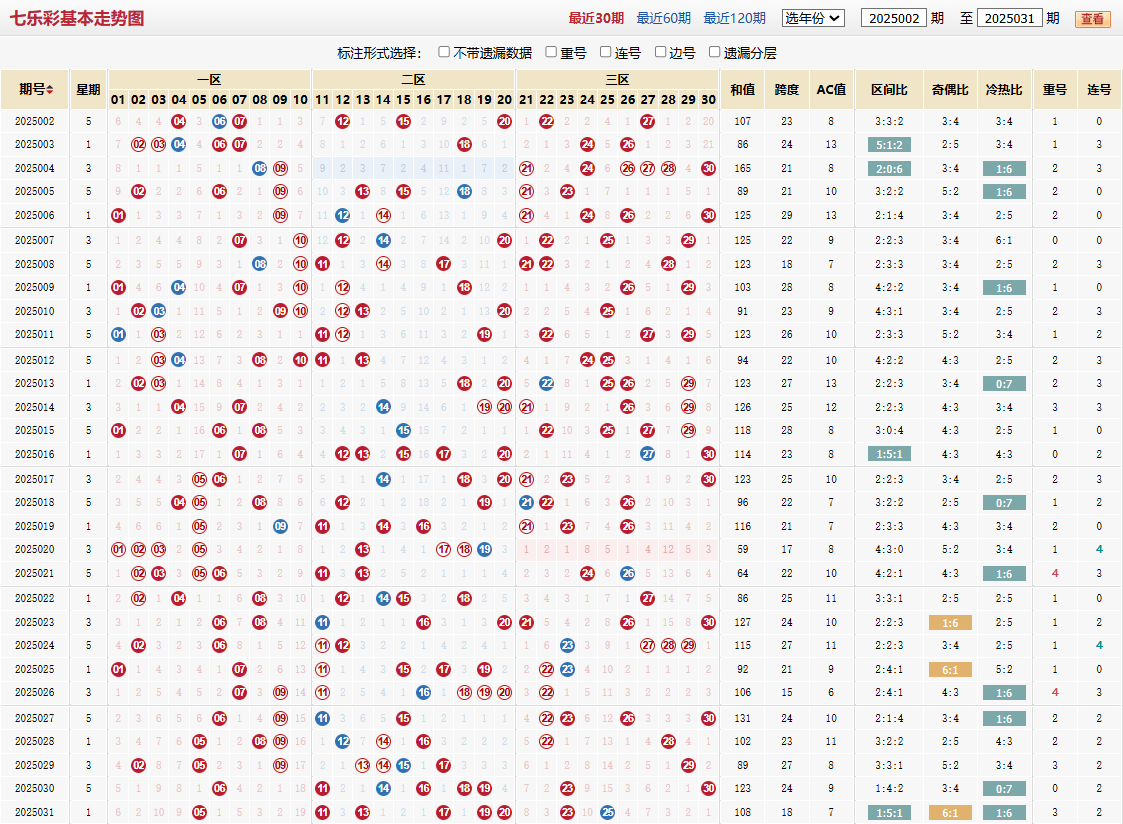The height and width of the screenshot is (824, 1123).
Task: Click blue ball 04 in row 2025003
Action: coord(179,145)
